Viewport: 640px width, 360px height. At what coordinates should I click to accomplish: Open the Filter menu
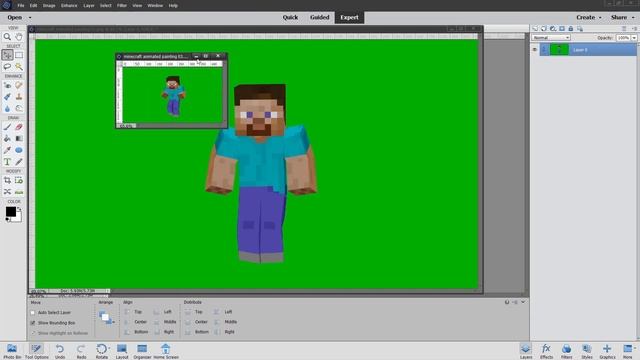(122, 6)
